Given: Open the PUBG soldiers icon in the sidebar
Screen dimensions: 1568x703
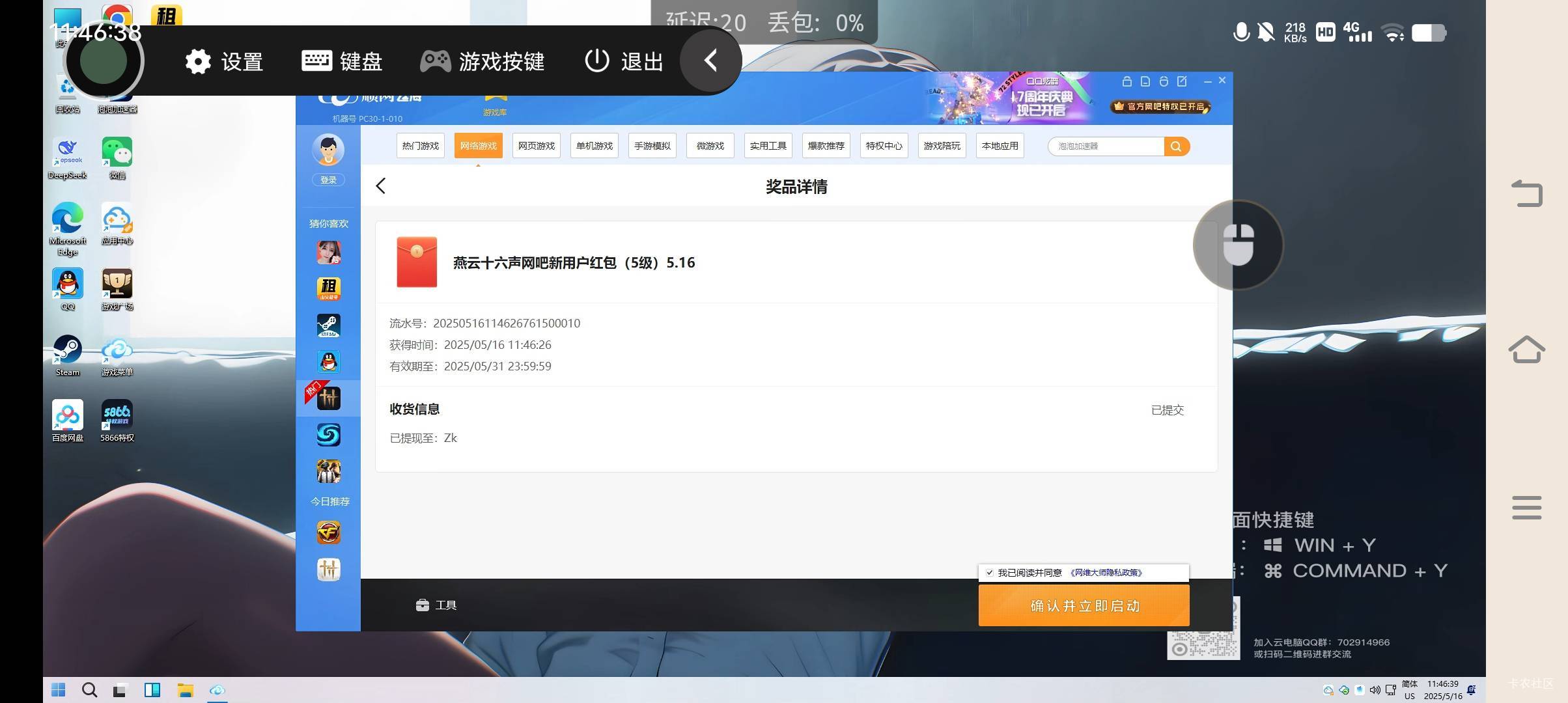Looking at the screenshot, I should coord(328,471).
